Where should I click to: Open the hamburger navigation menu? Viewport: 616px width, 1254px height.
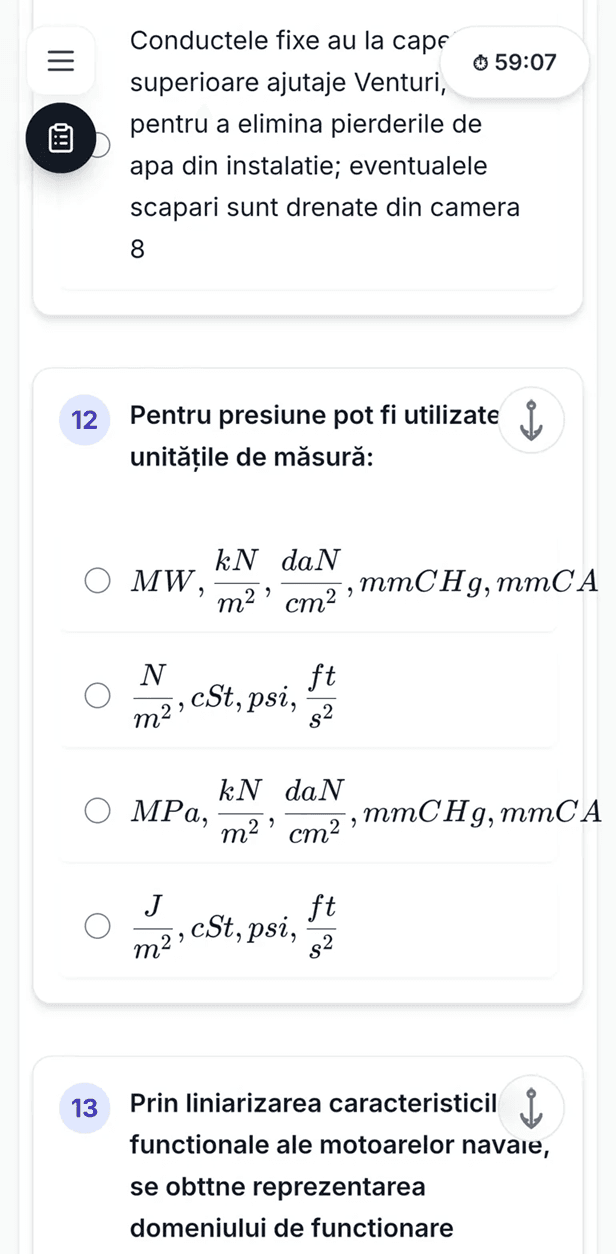[x=60, y=62]
